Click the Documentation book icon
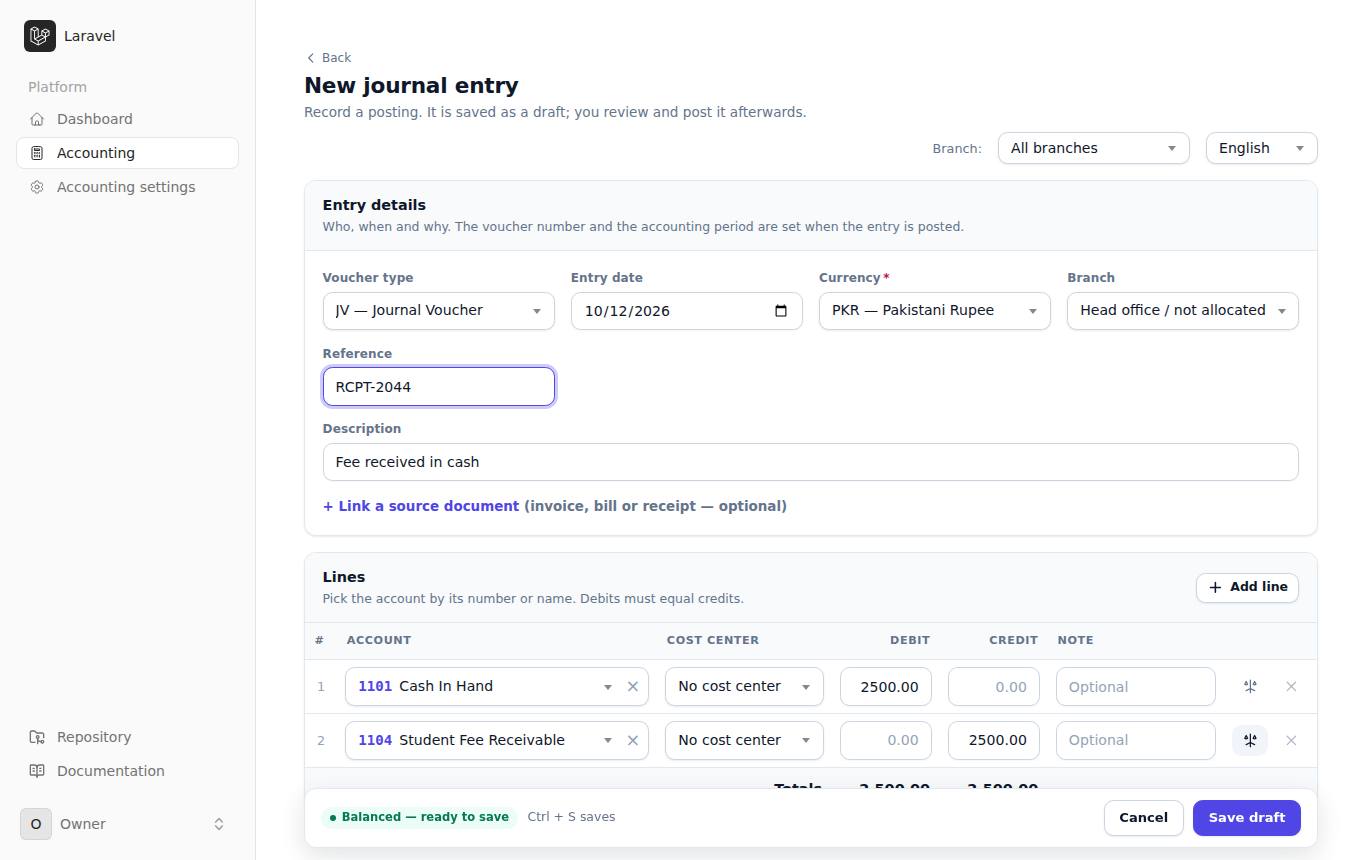Viewport: 1366px width, 860px height. click(x=37, y=771)
